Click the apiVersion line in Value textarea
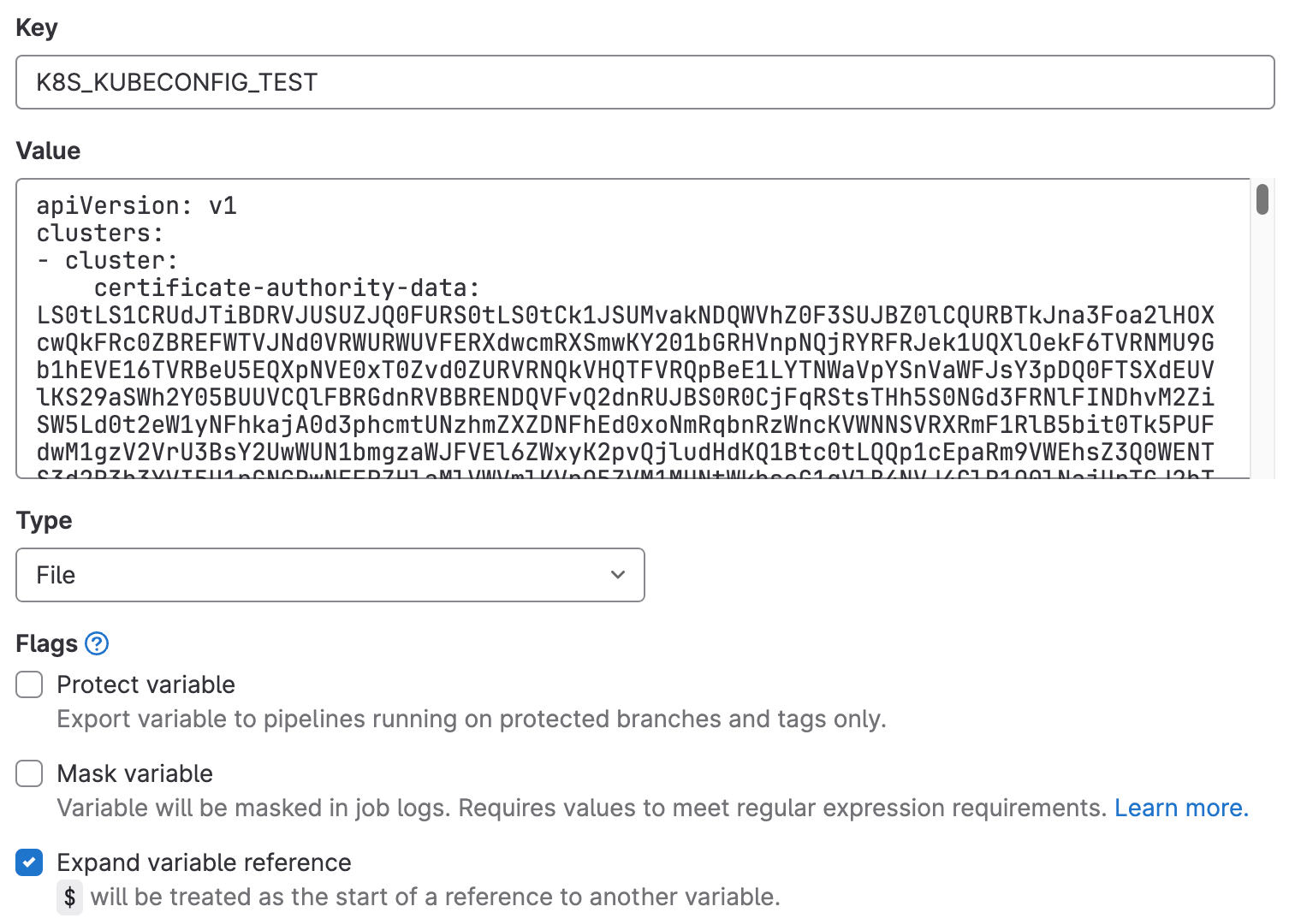 coord(136,205)
